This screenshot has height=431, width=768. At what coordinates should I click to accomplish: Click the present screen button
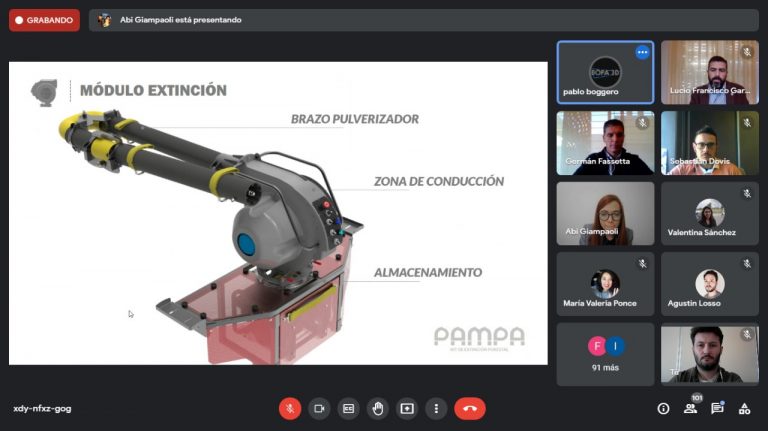[x=407, y=408]
